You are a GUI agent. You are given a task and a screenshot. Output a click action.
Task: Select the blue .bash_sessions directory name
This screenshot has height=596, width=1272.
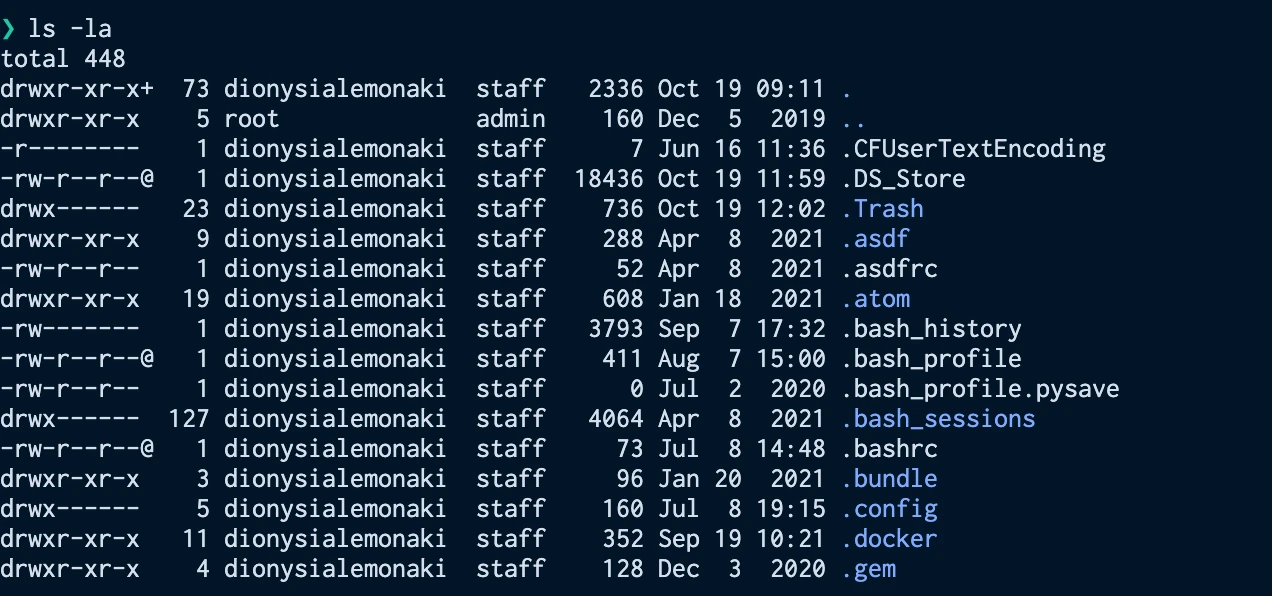pos(938,419)
